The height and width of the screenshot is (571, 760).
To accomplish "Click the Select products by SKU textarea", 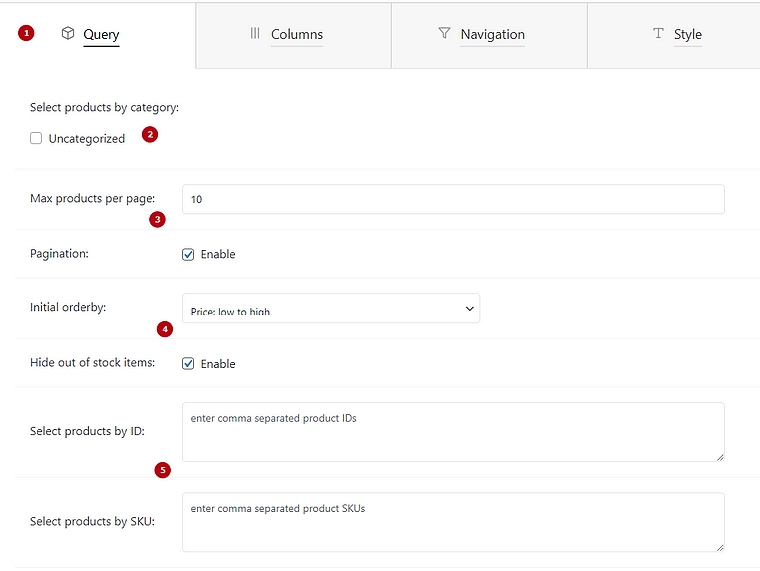I will [x=452, y=522].
